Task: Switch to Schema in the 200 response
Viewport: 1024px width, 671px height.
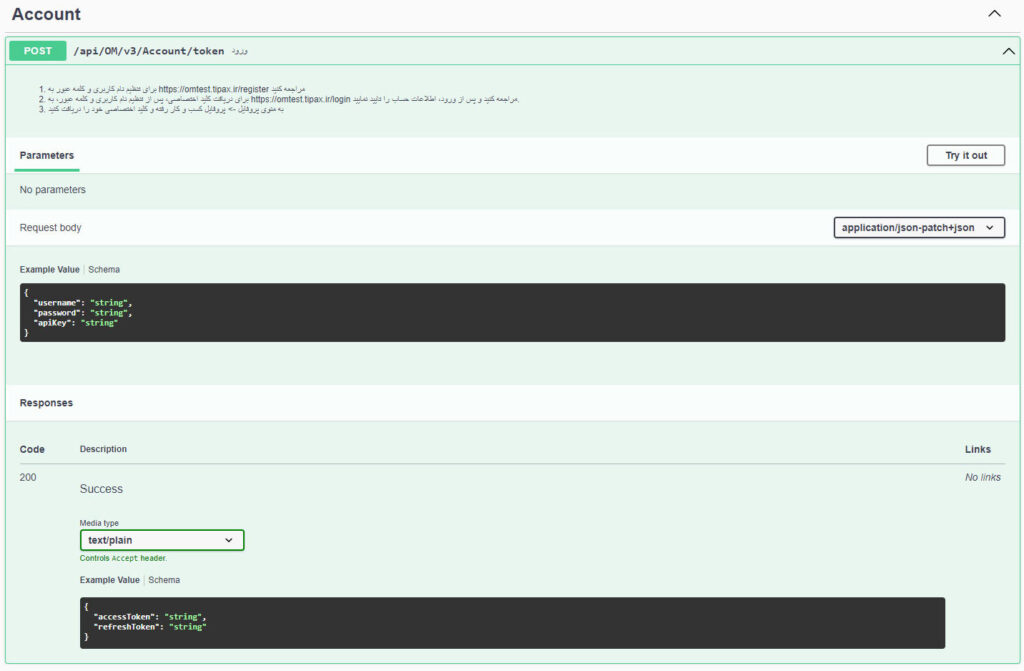Action: (x=164, y=580)
